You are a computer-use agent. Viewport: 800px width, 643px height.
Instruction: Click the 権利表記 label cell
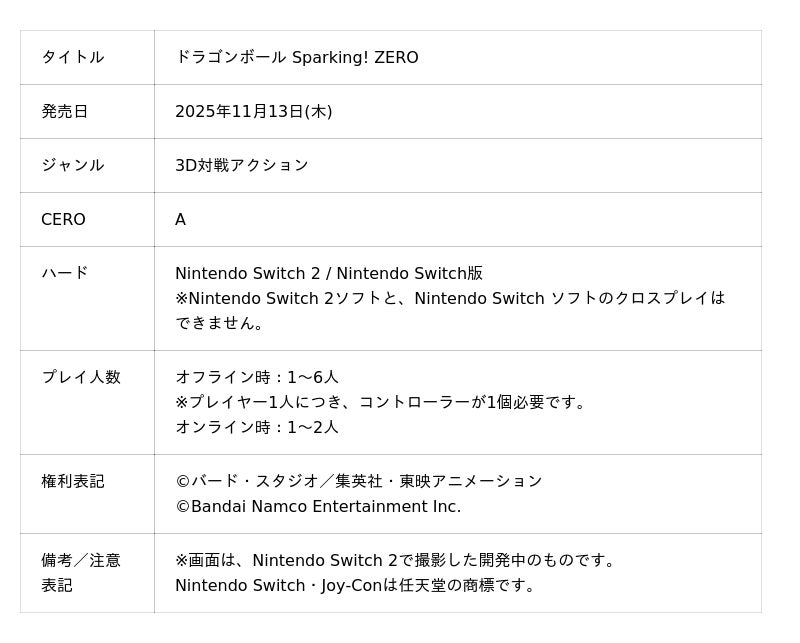[x=73, y=482]
